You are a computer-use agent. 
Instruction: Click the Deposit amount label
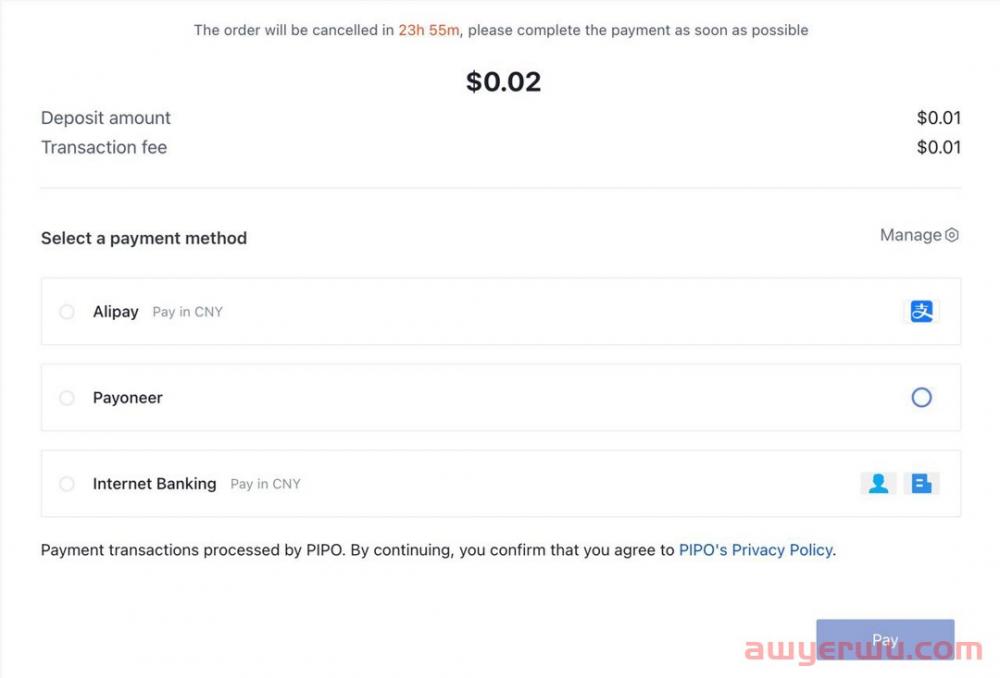(106, 118)
